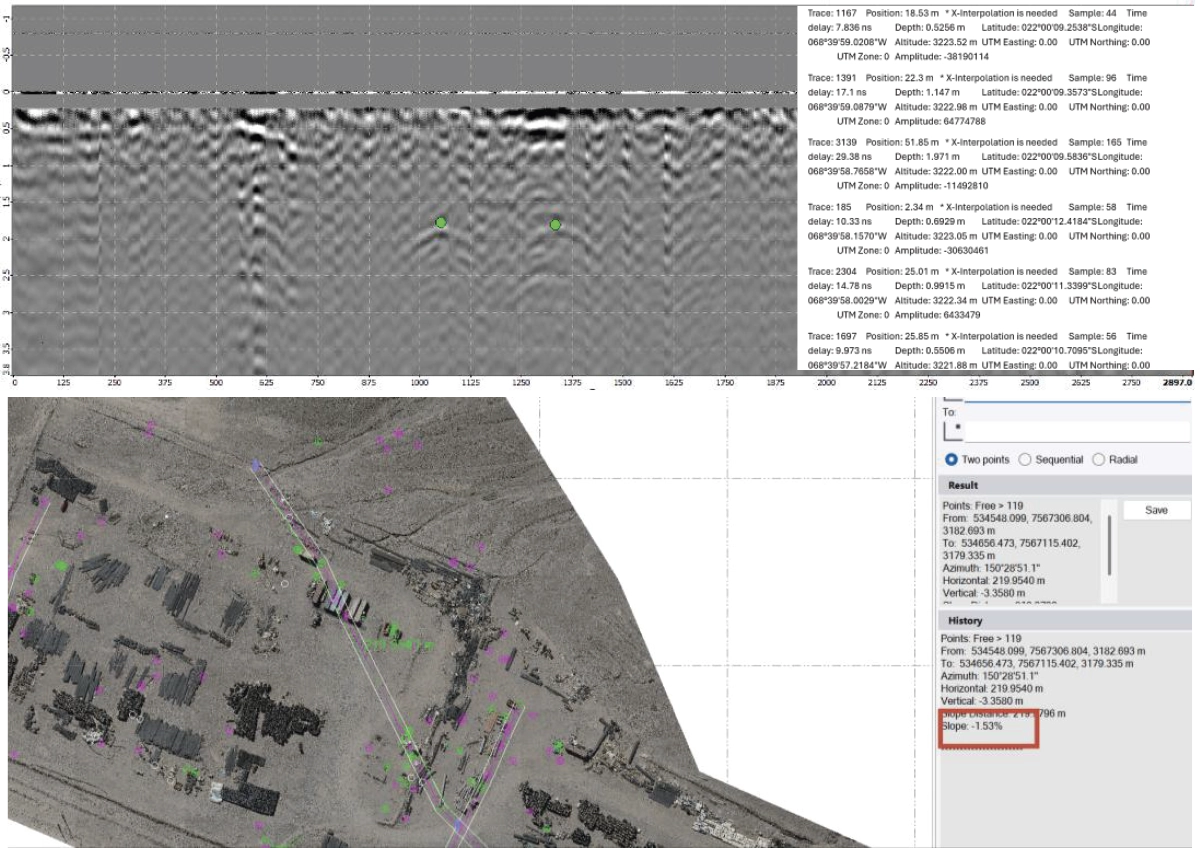
Task: Click the pick-point icon beside To field
Action: (952, 431)
